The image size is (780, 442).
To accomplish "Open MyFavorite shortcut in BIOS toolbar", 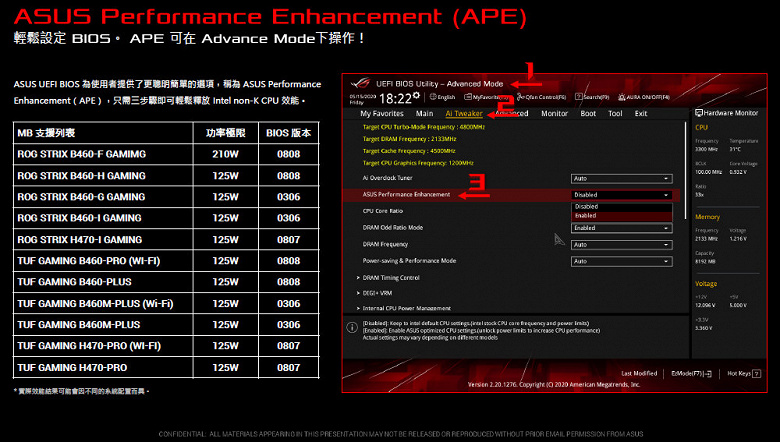I will pyautogui.click(x=486, y=97).
